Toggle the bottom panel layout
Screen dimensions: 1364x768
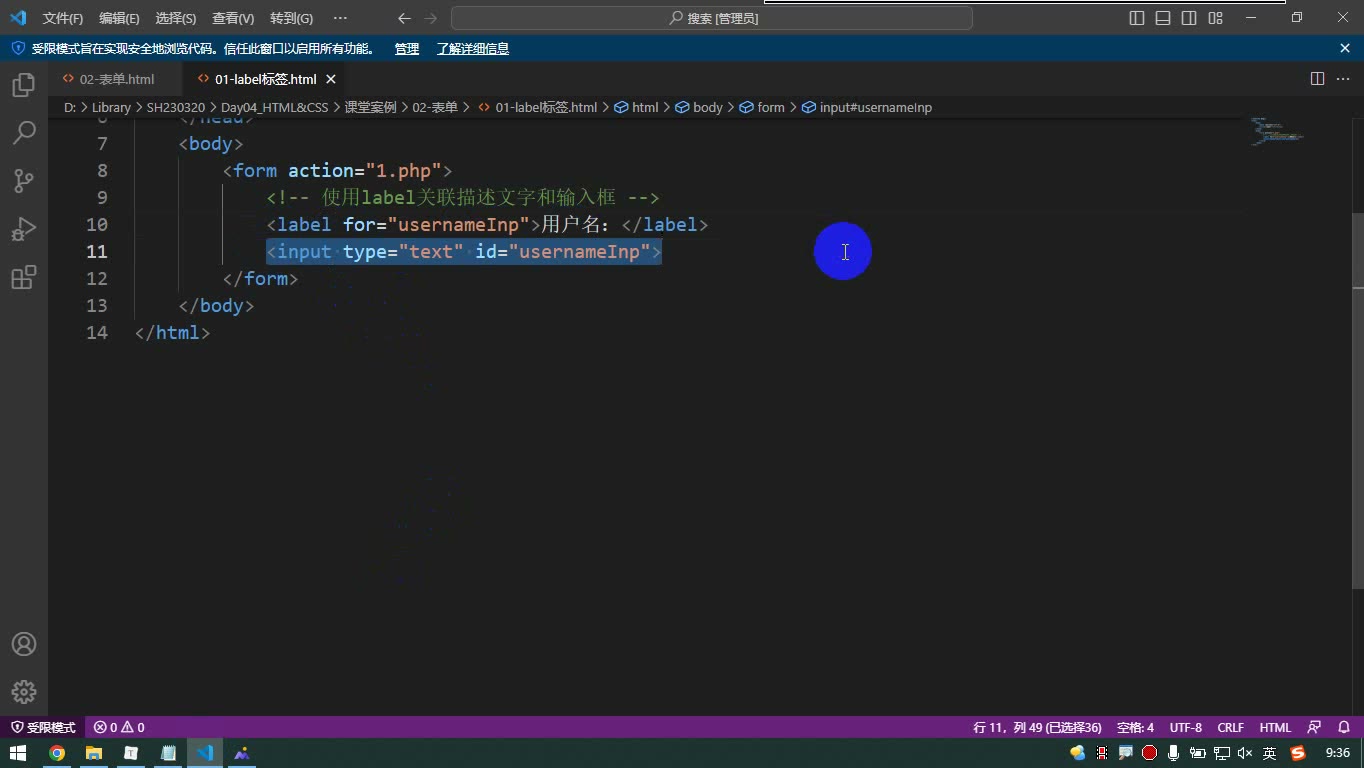(x=1163, y=18)
